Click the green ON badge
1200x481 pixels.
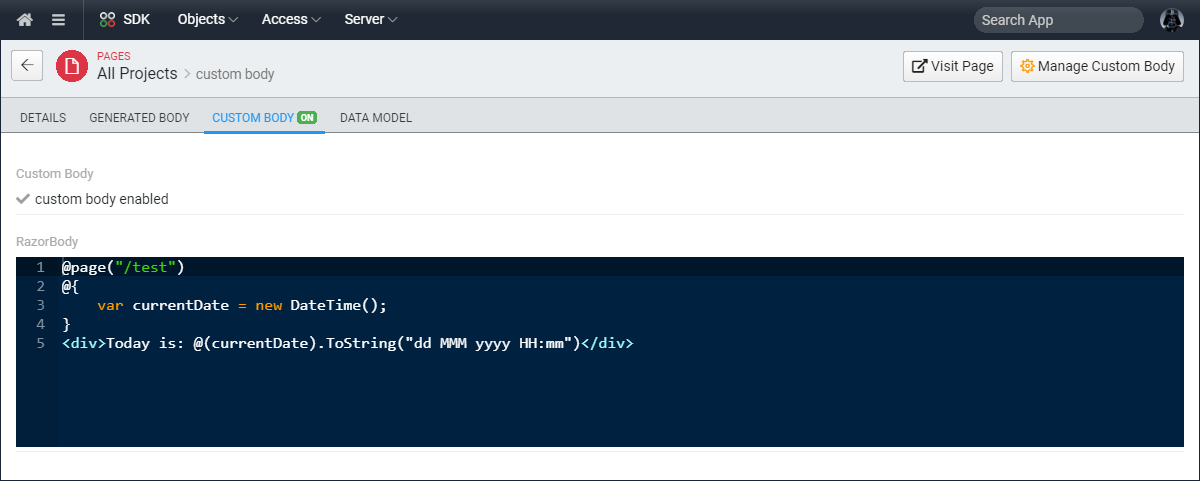[308, 118]
